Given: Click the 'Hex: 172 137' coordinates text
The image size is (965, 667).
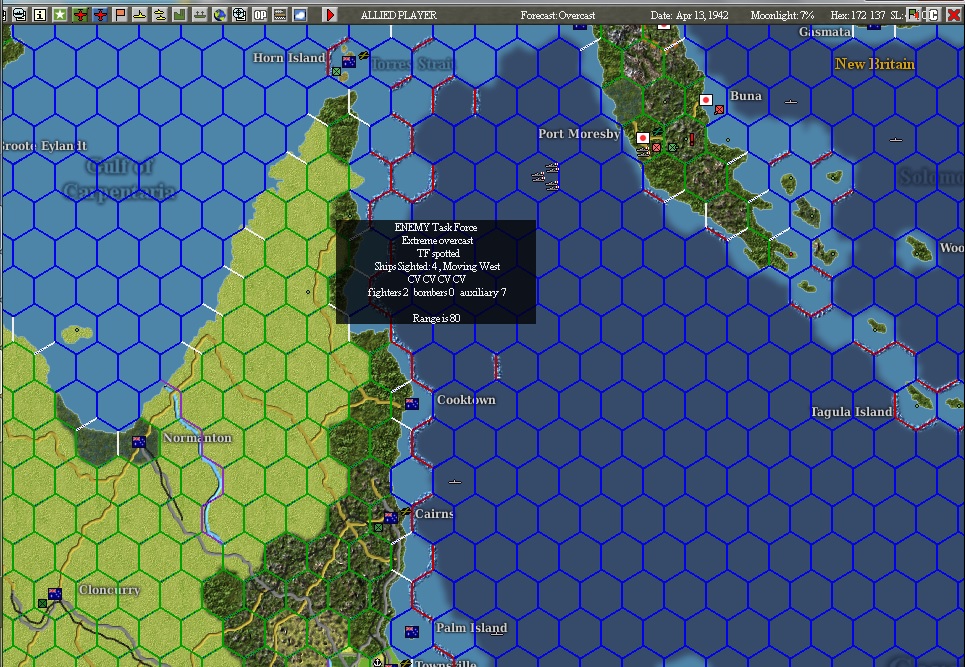Looking at the screenshot, I should coord(858,15).
